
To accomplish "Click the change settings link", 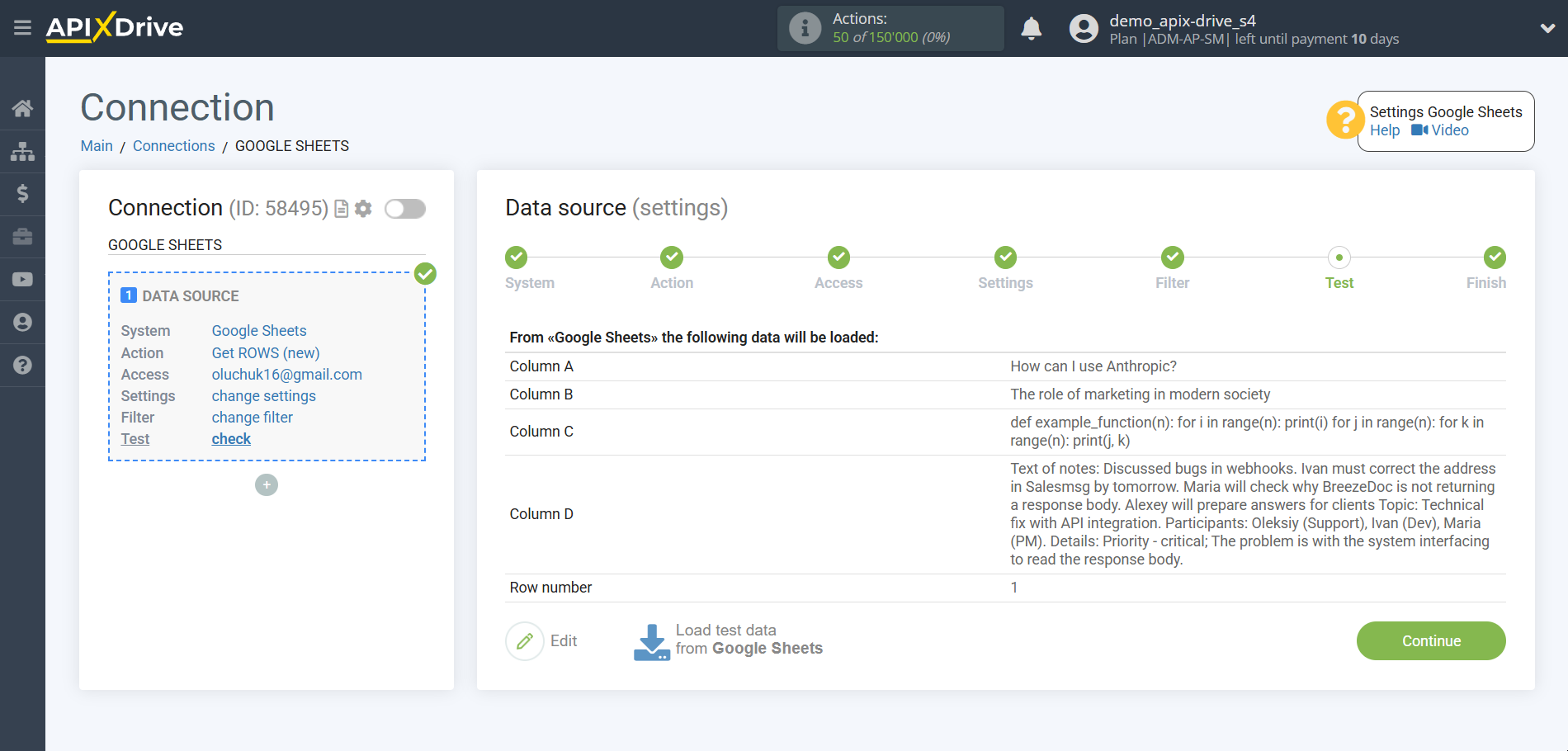I will (x=264, y=396).
